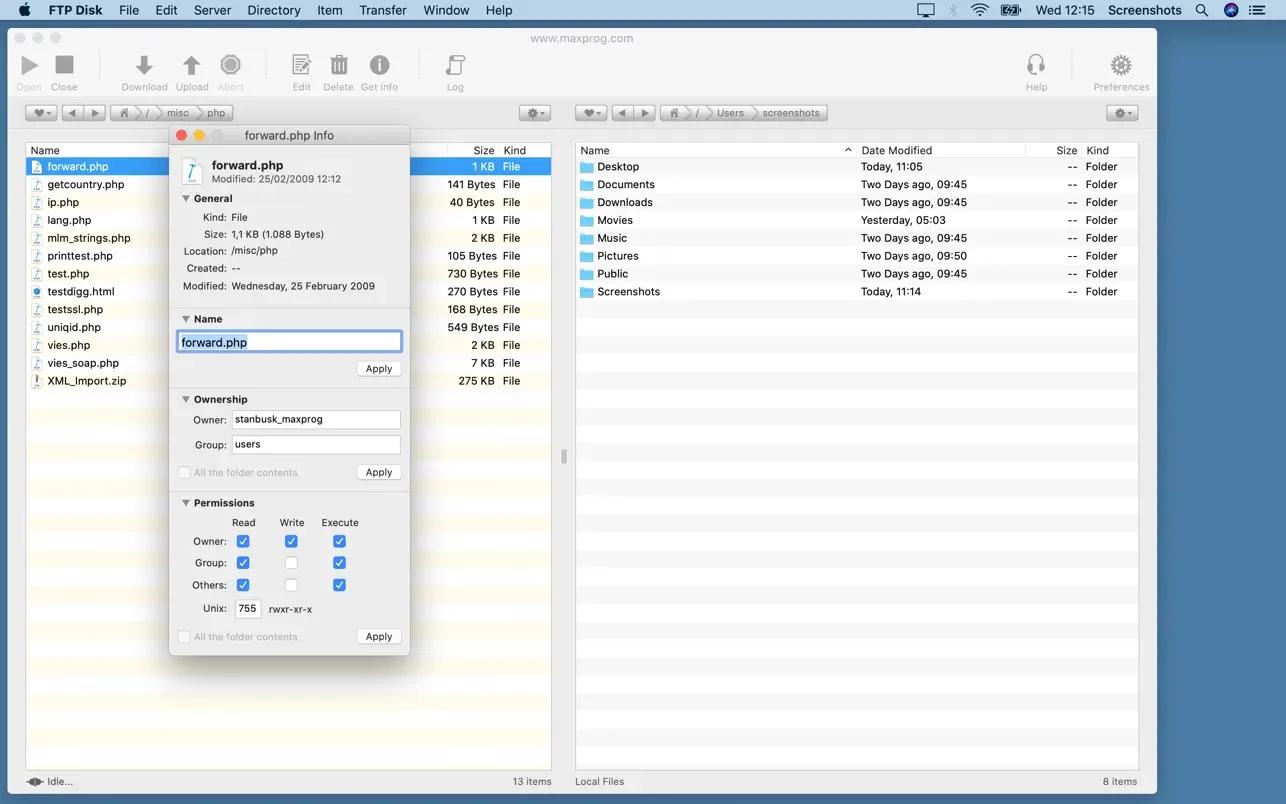
Task: Click the Download toolbar icon
Action: click(x=144, y=66)
